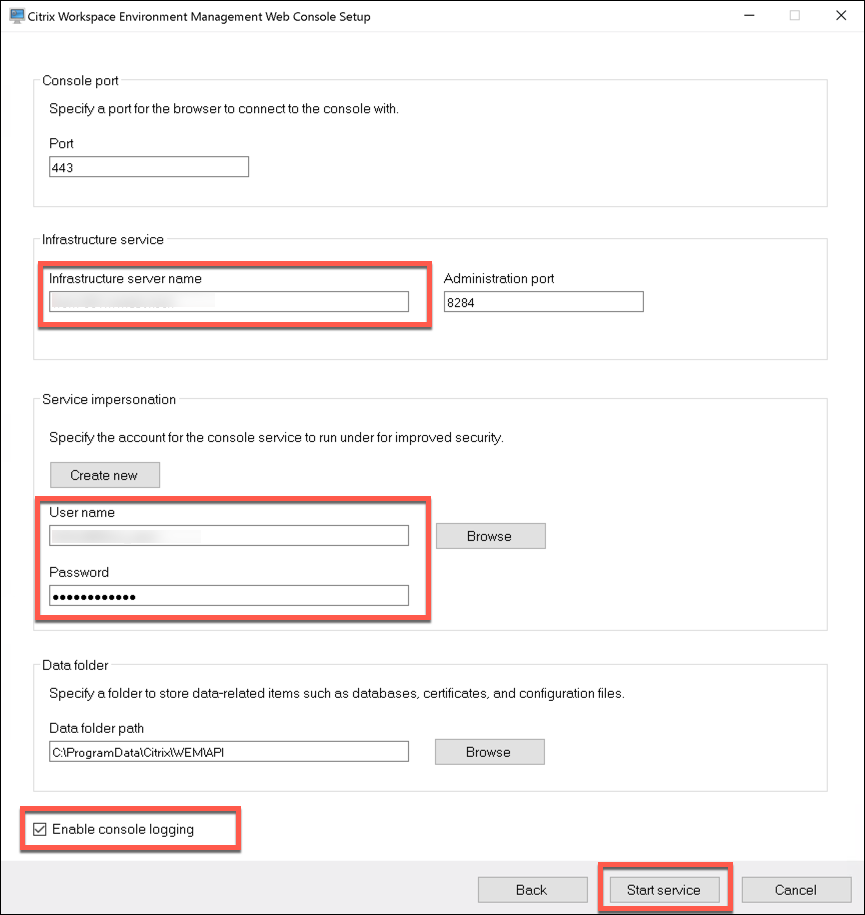The image size is (865, 915).
Task: Focus the Infrastructure server name field
Action: pyautogui.click(x=229, y=301)
